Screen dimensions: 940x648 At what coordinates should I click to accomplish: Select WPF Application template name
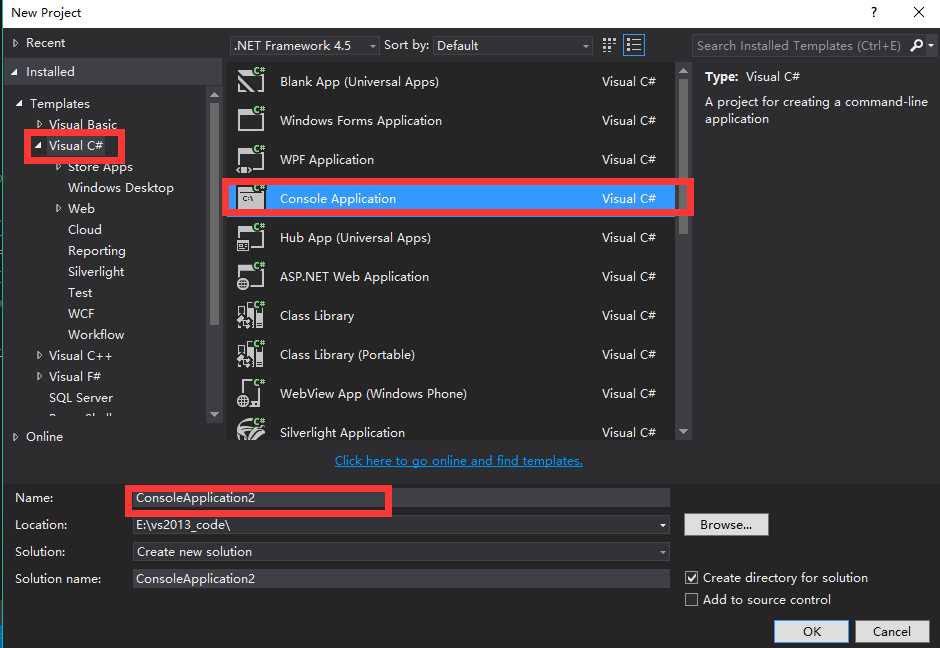(327, 159)
